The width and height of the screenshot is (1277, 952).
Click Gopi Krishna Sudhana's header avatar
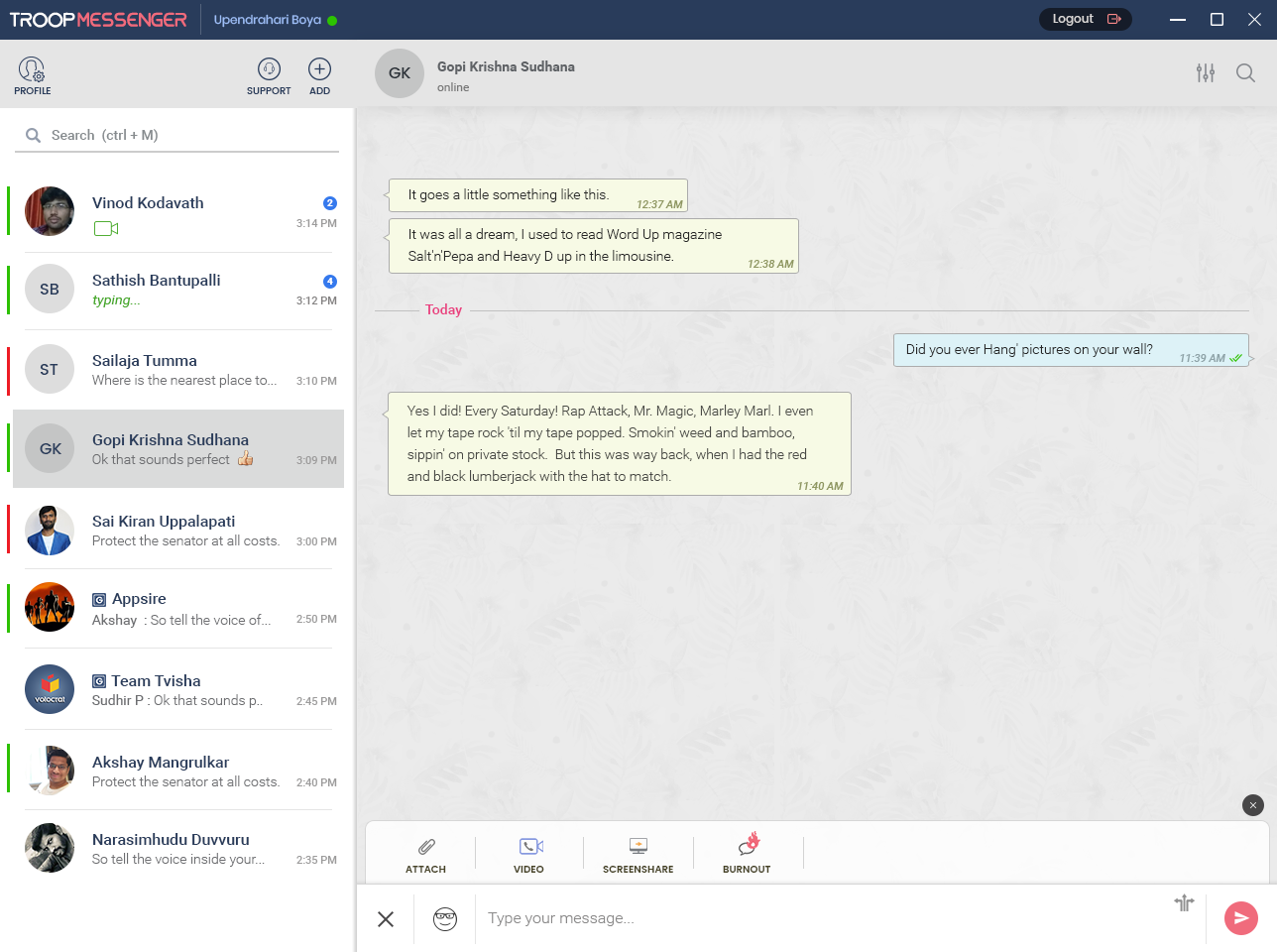pyautogui.click(x=399, y=72)
